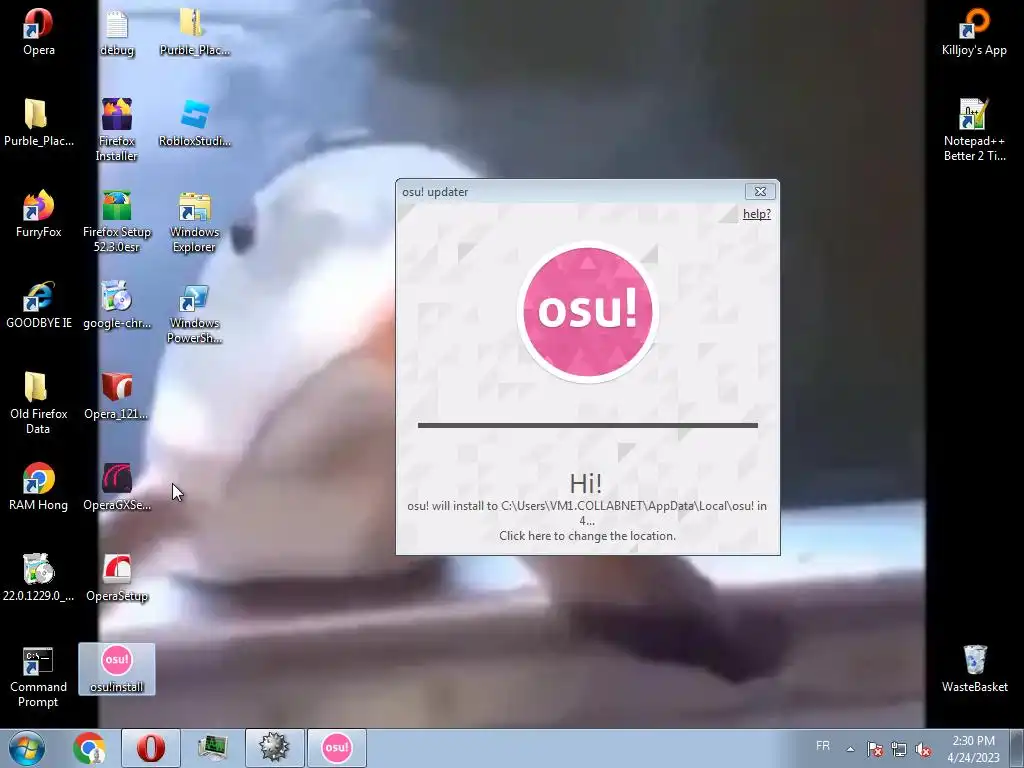
Task: Close the osu! updater window
Action: (760, 191)
